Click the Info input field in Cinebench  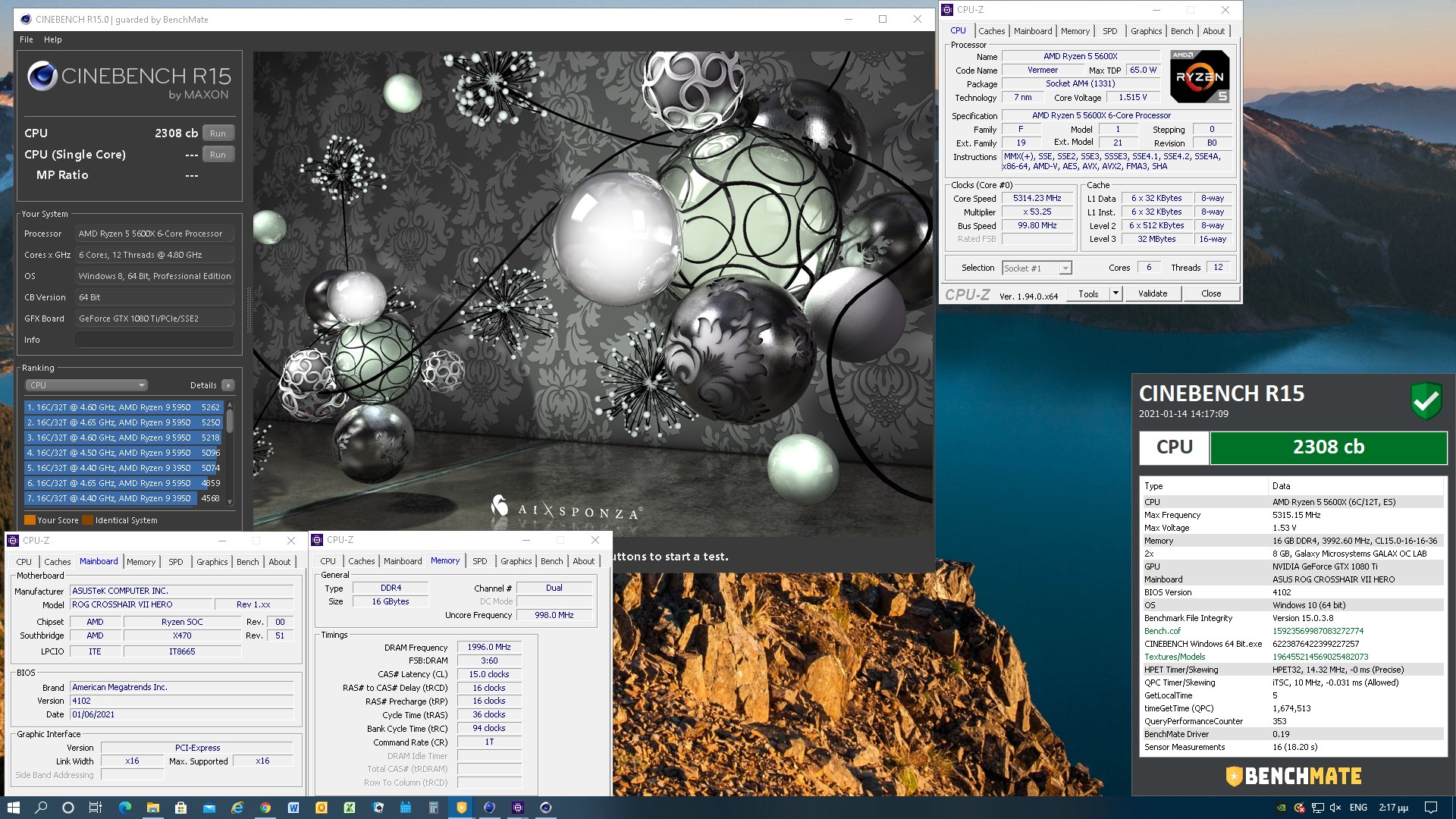[x=155, y=340]
